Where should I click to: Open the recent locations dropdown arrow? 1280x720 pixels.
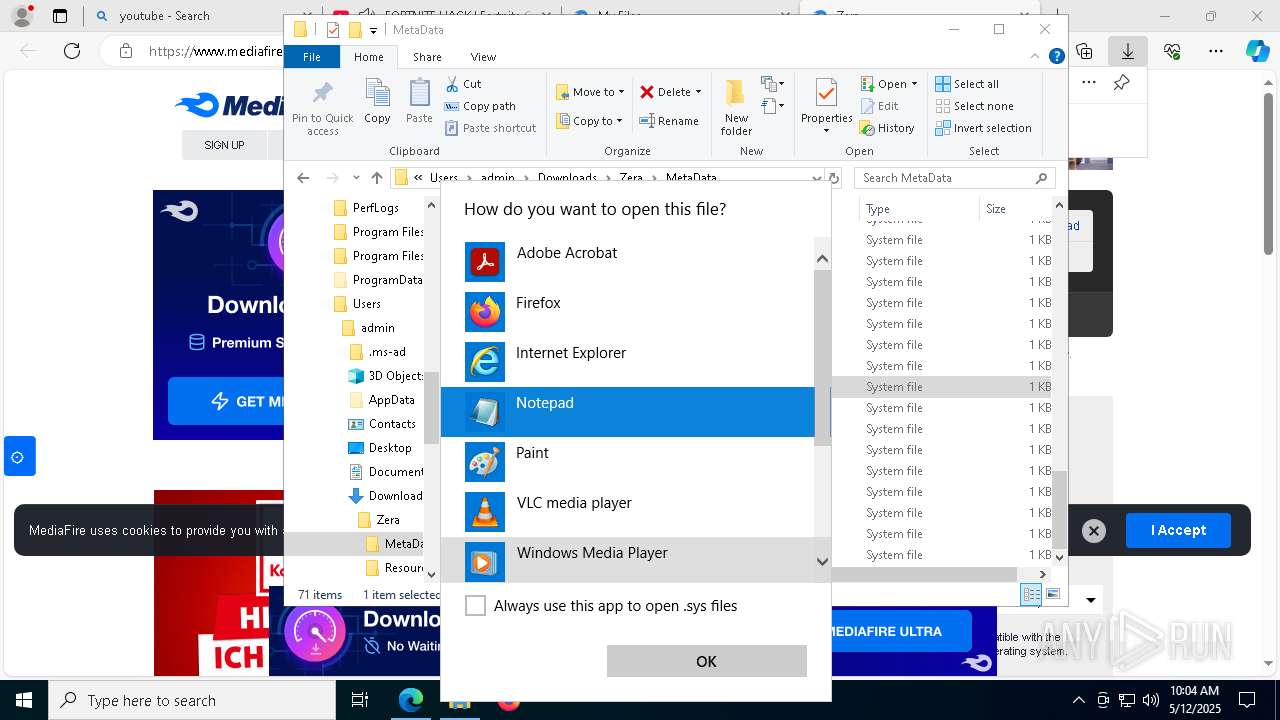pyautogui.click(x=356, y=178)
